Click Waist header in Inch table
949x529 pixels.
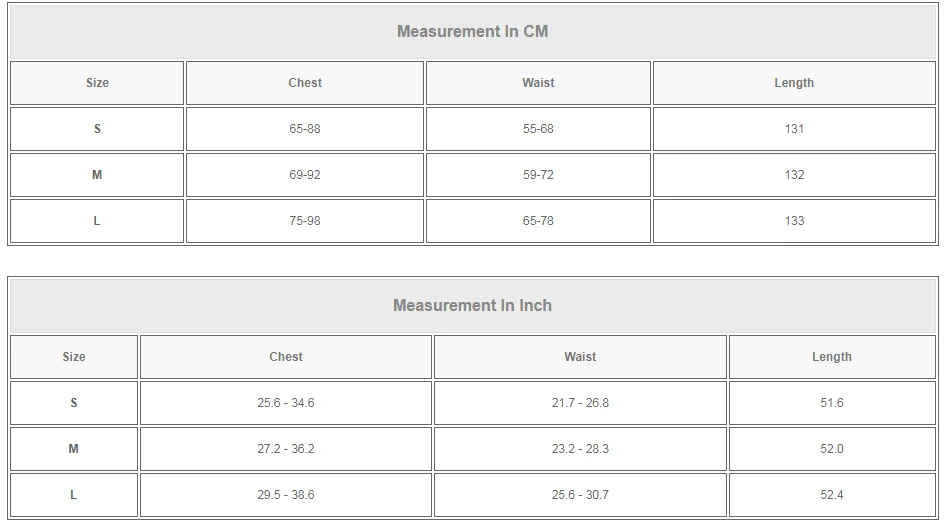[x=580, y=357]
